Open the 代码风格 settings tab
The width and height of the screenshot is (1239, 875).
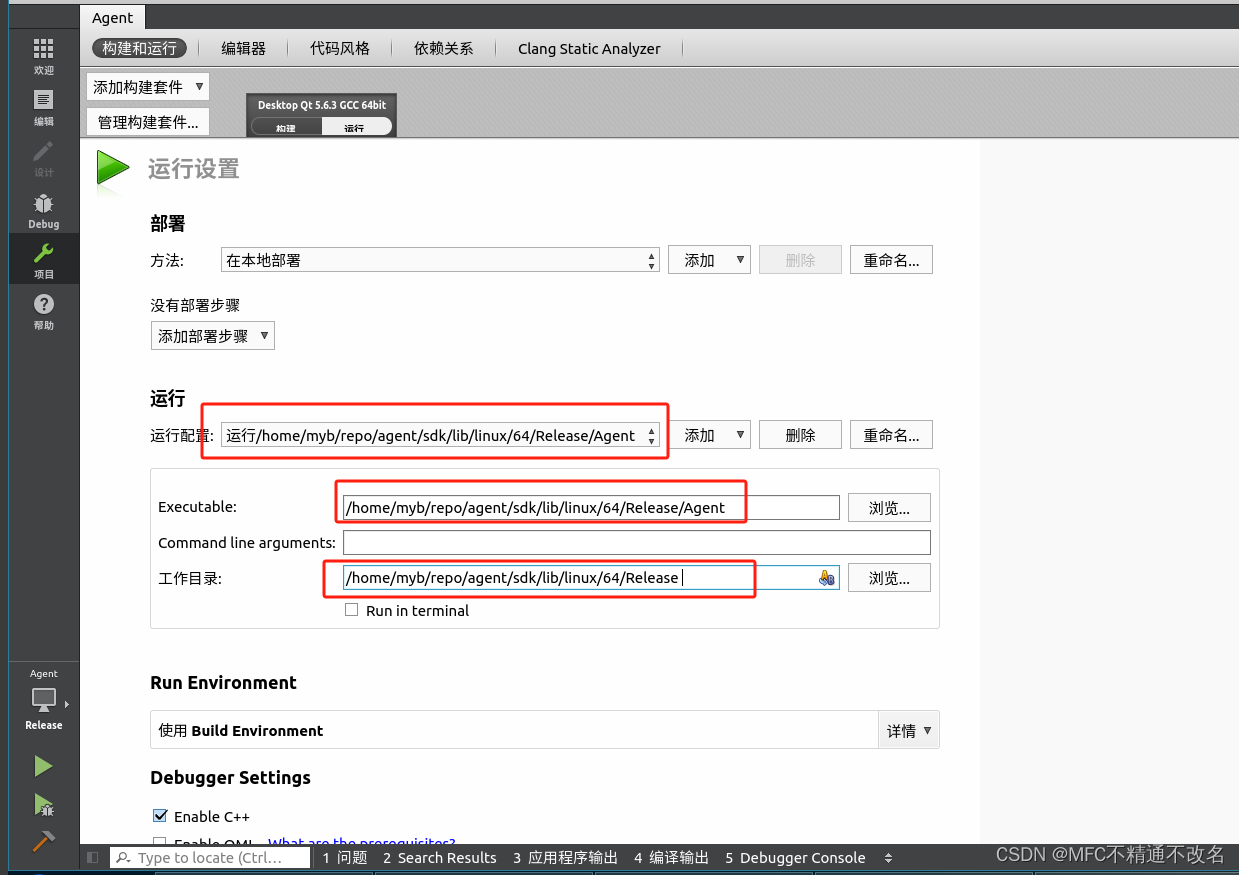pyautogui.click(x=340, y=48)
